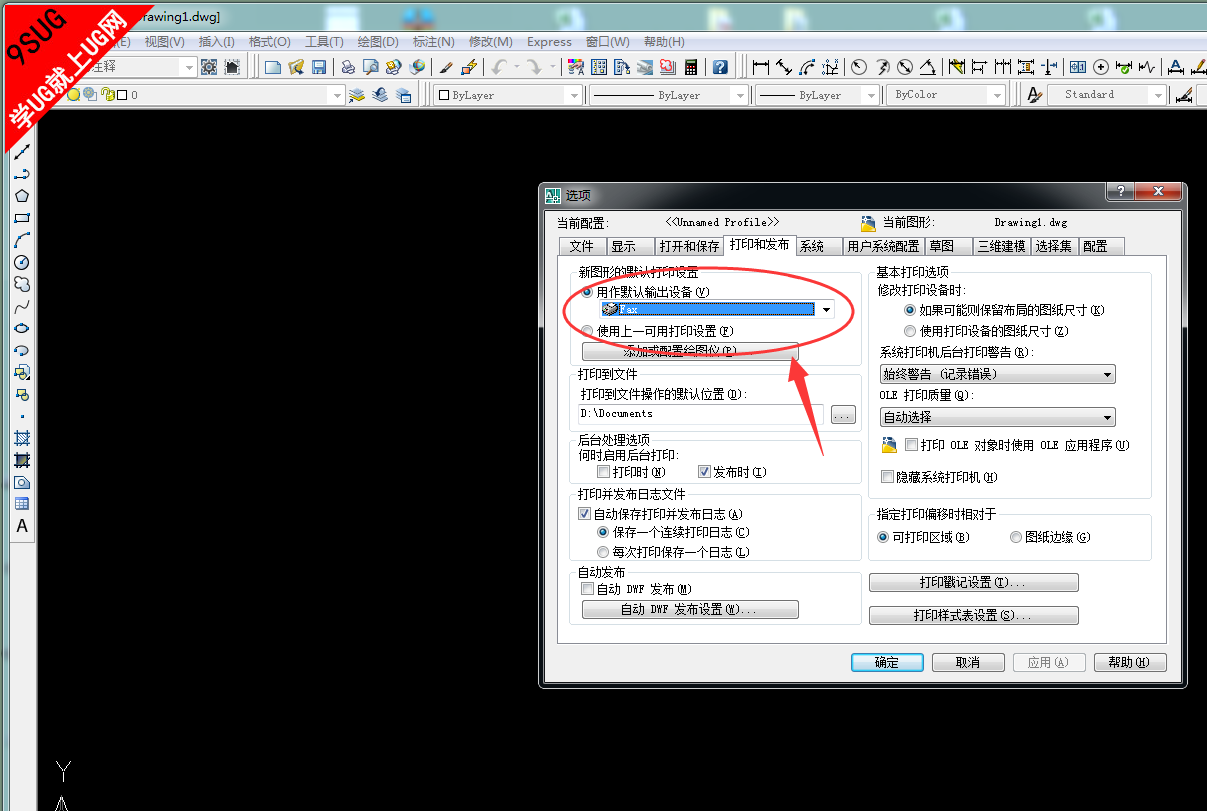Select the Angular dimension tool
1207x811 pixels.
(928, 67)
